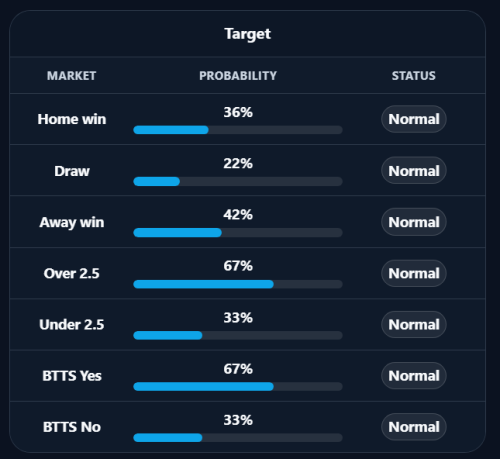Click the STATUS column header

(x=414, y=76)
